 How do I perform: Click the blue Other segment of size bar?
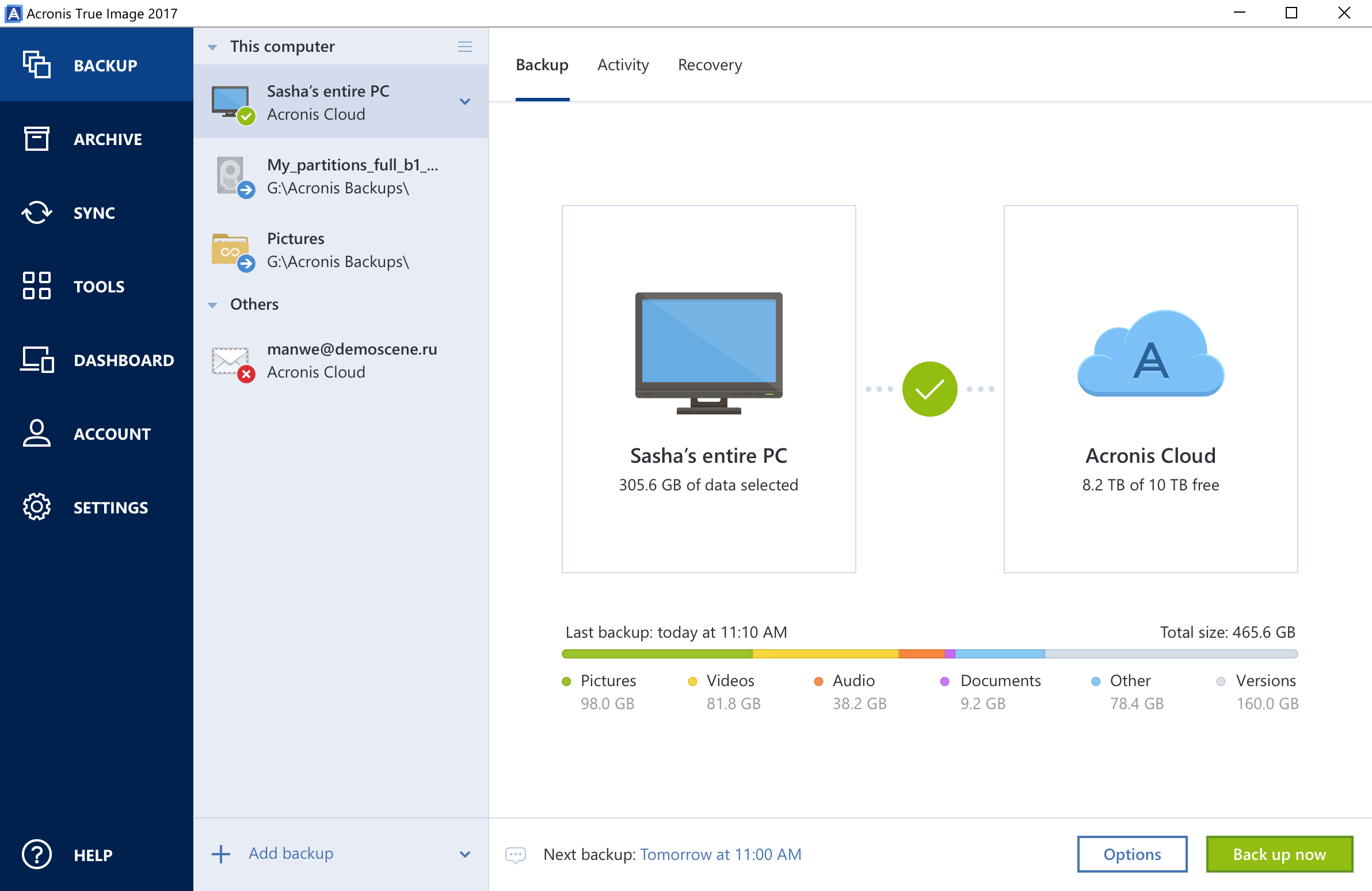tap(1000, 654)
